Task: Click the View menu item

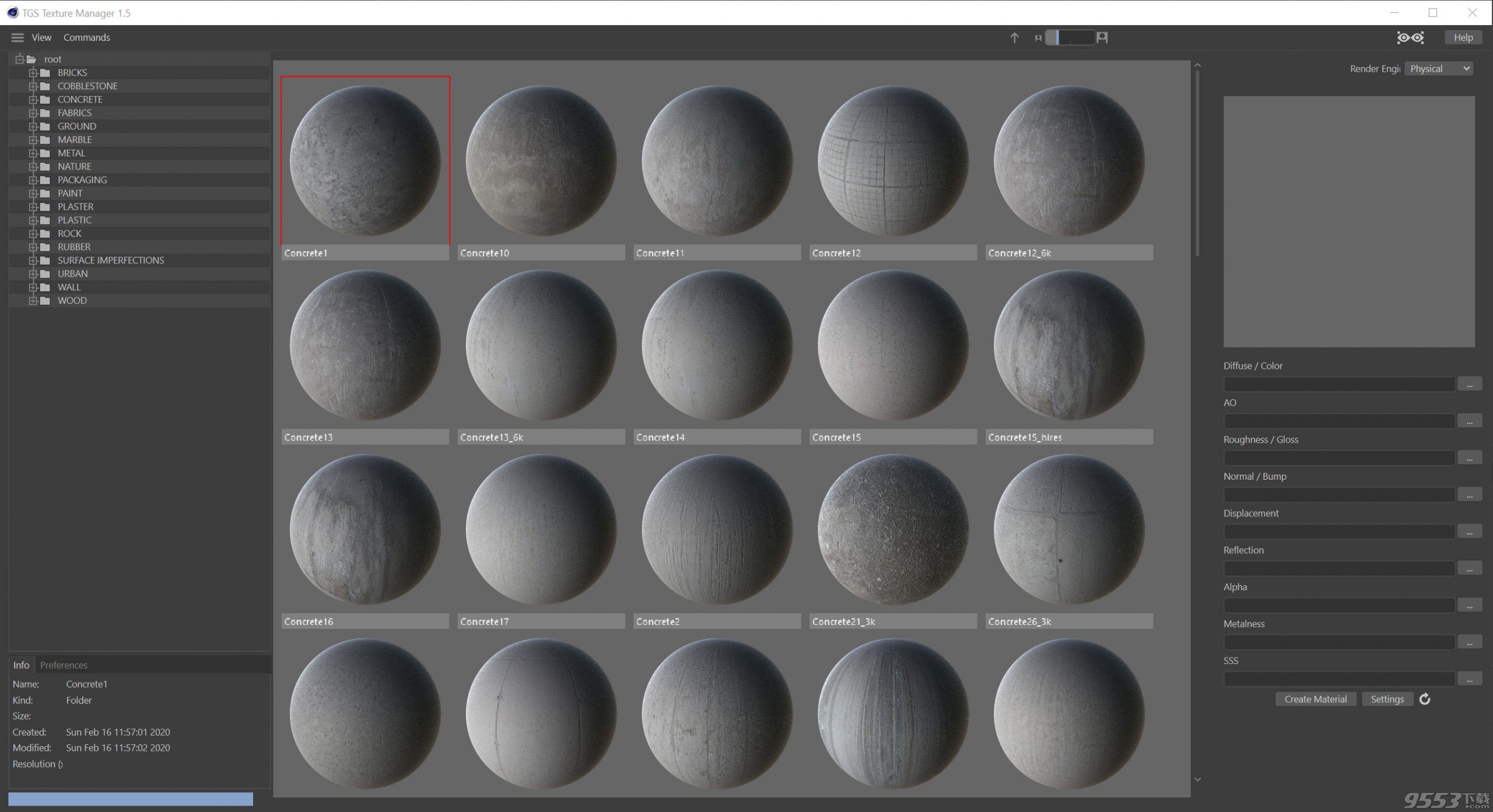Action: 41,37
